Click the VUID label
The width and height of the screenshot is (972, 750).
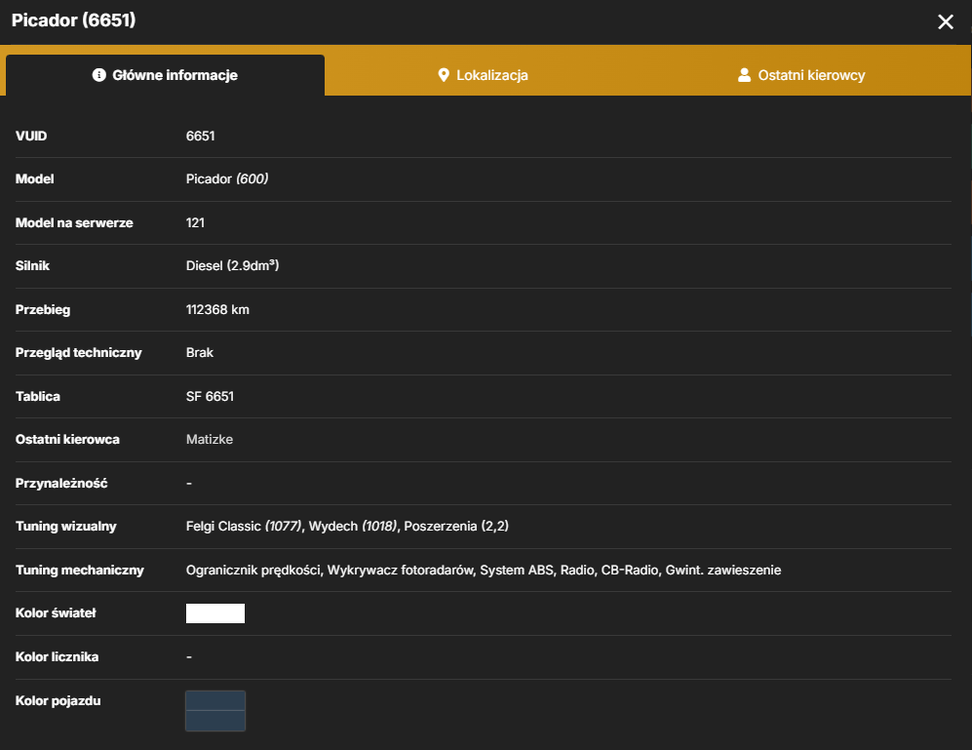point(31,136)
